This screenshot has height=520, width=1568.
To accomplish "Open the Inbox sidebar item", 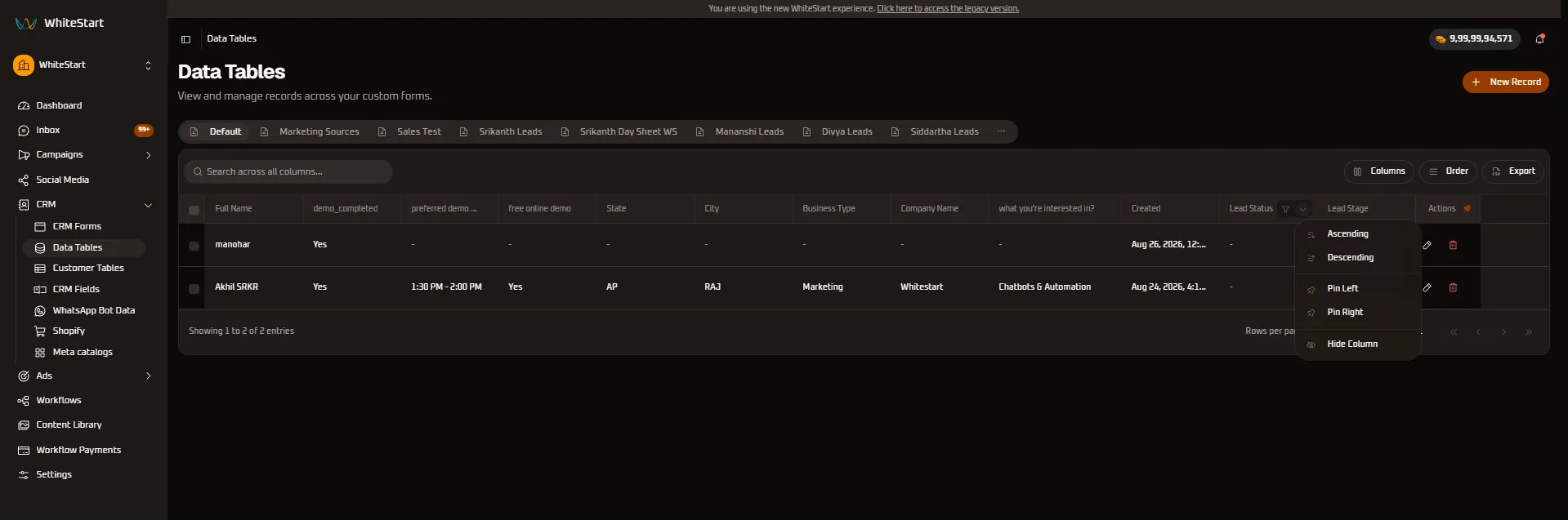I will click(x=47, y=130).
